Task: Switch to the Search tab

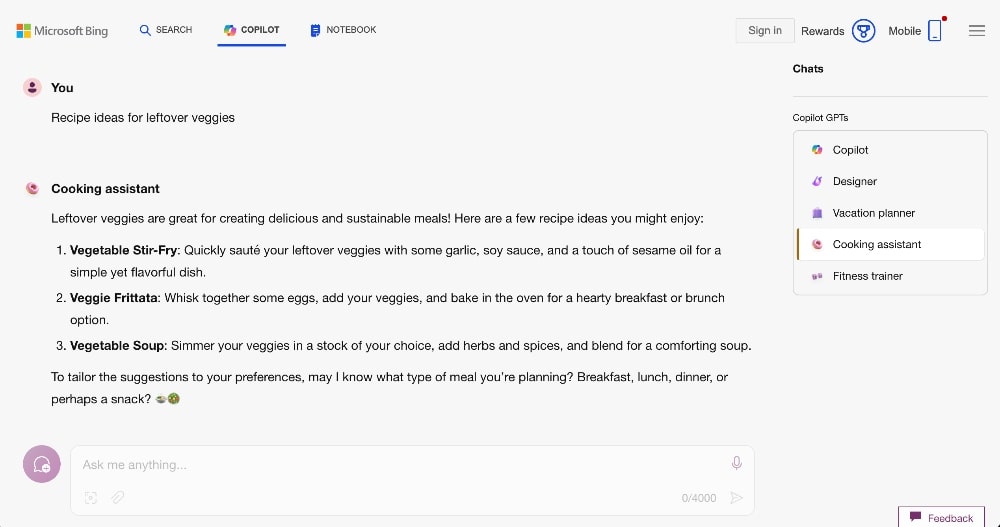Action: coord(166,30)
